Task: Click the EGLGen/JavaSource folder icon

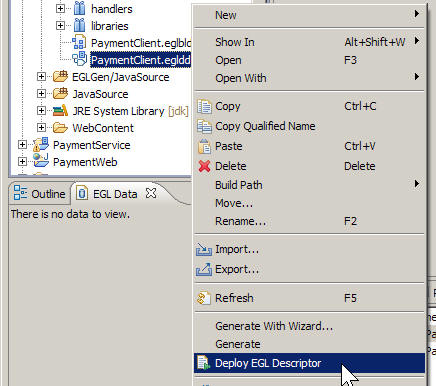Action: (60, 77)
